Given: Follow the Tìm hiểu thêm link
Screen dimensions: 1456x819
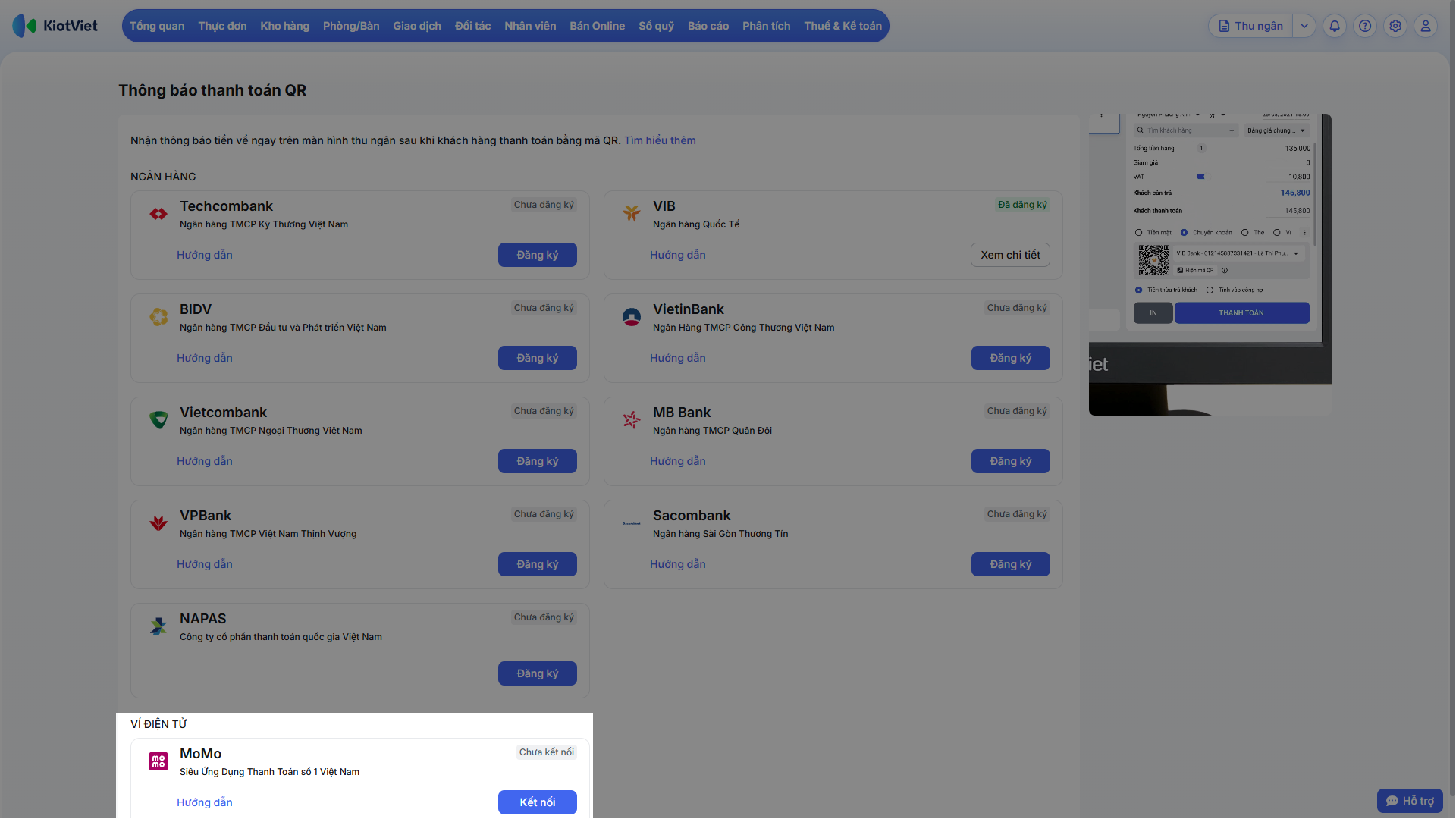Looking at the screenshot, I should click(660, 140).
